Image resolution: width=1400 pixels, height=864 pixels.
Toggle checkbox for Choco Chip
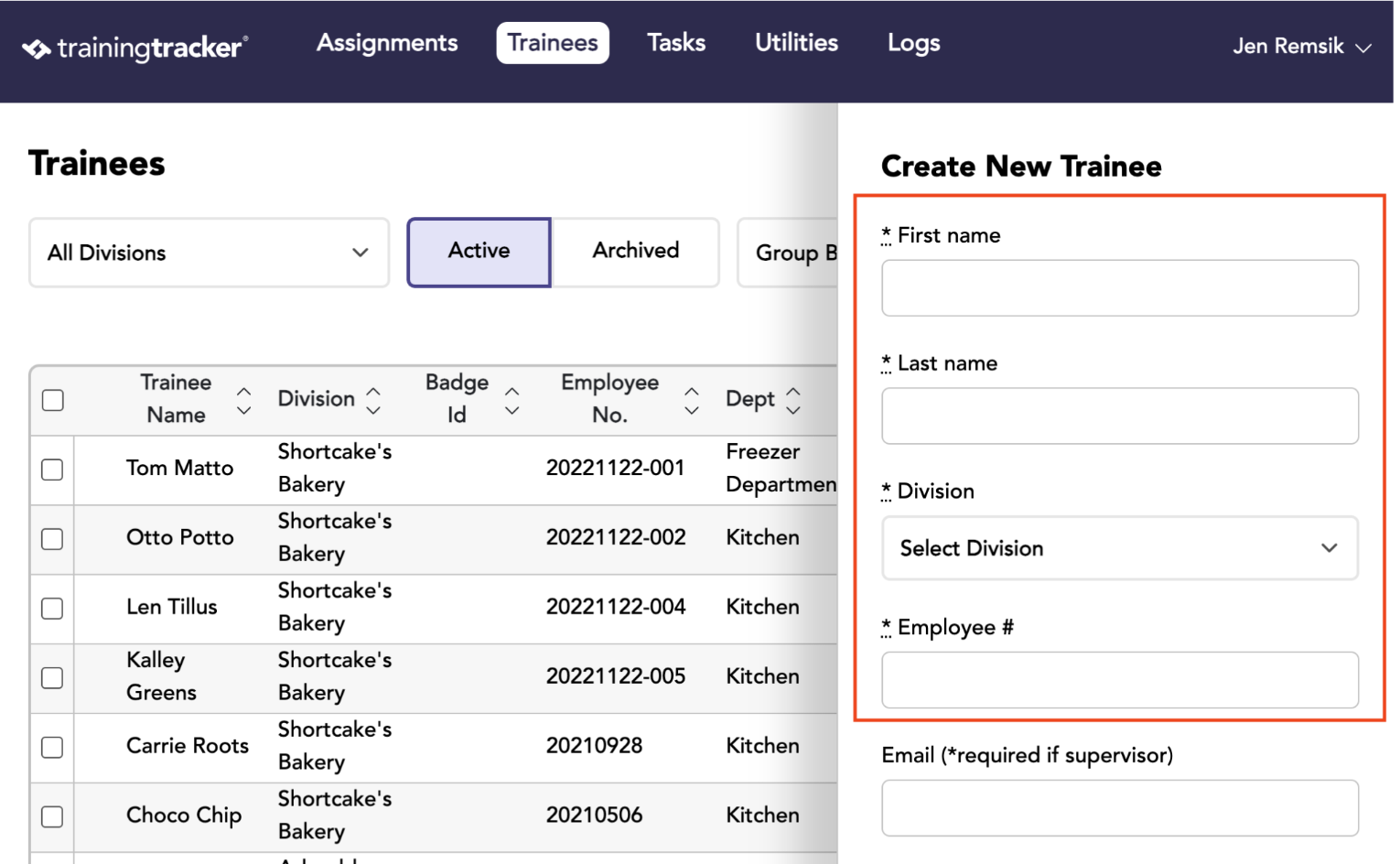tap(52, 816)
